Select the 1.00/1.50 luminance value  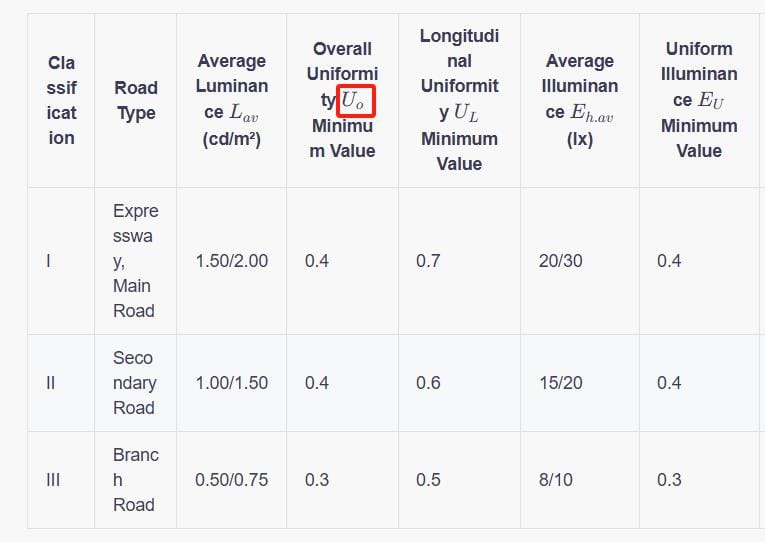coord(231,383)
